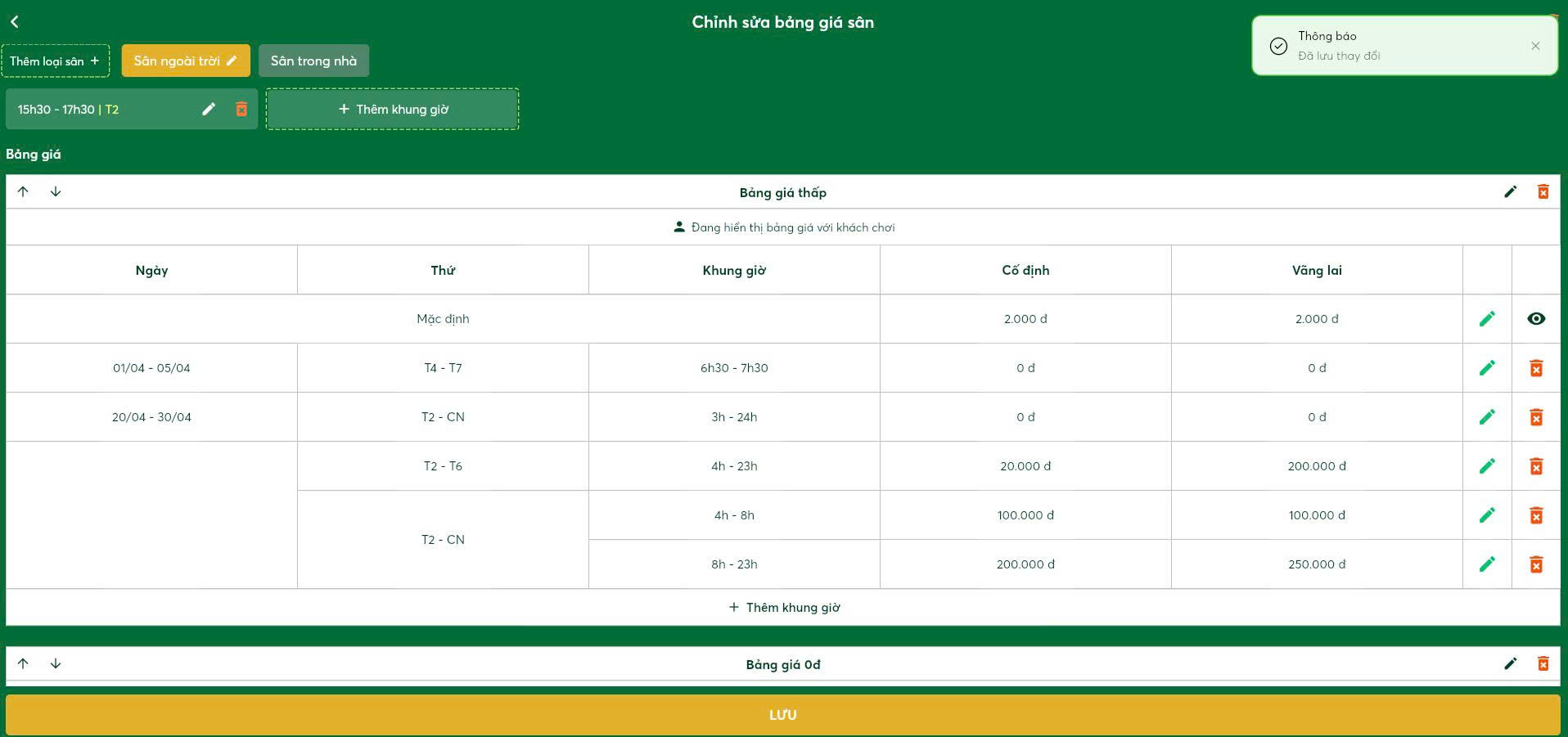Delete the Bảng giá 0đ table
This screenshot has height=737, width=1568.
click(1543, 663)
